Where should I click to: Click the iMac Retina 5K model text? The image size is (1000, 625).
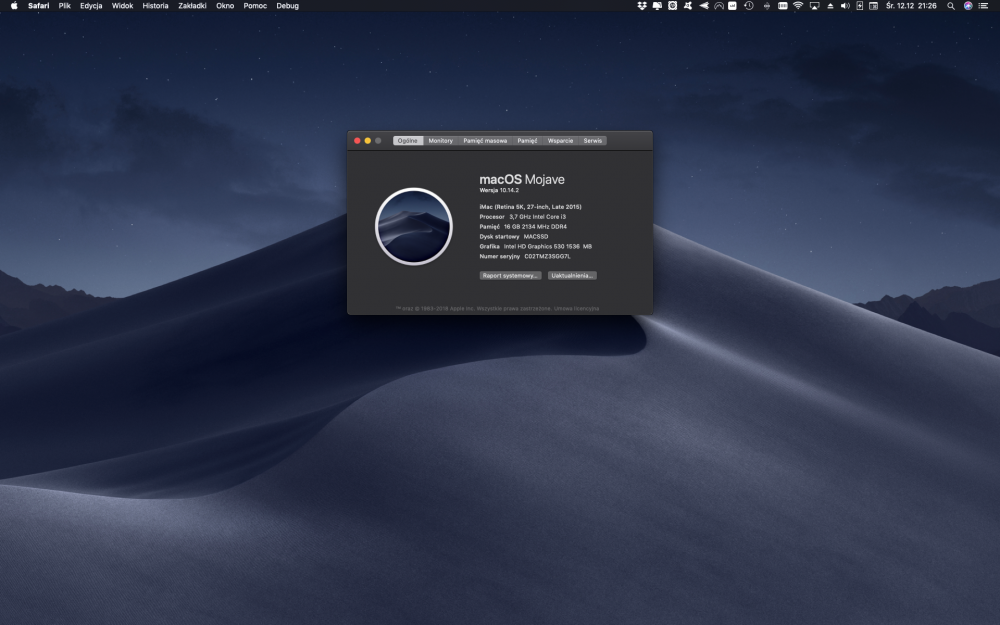(x=531, y=207)
